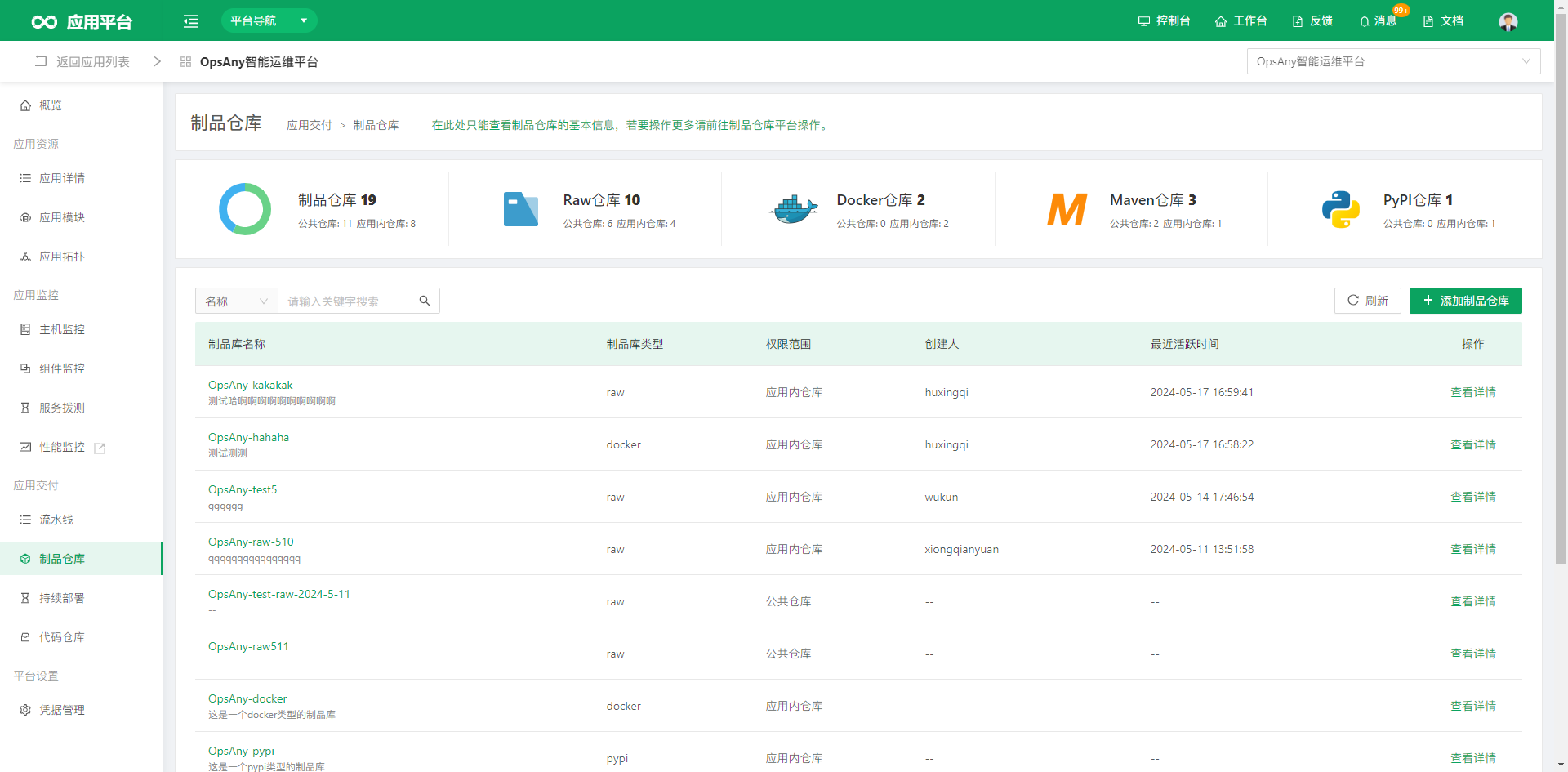Click the 应用拓扑 sidebar icon
This screenshot has height=772, width=1568.
[x=25, y=257]
